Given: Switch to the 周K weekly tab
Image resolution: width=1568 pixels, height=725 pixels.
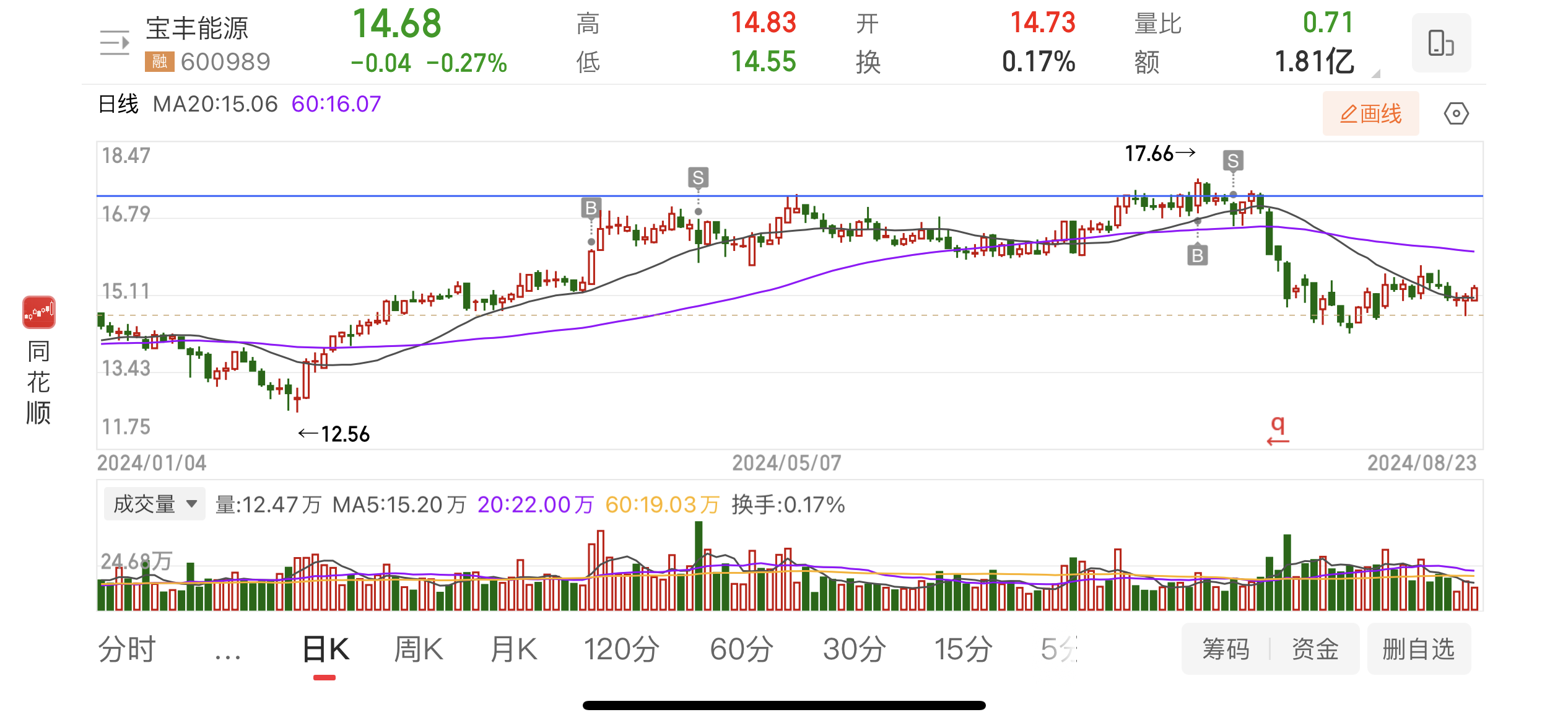Looking at the screenshot, I should coord(419,649).
